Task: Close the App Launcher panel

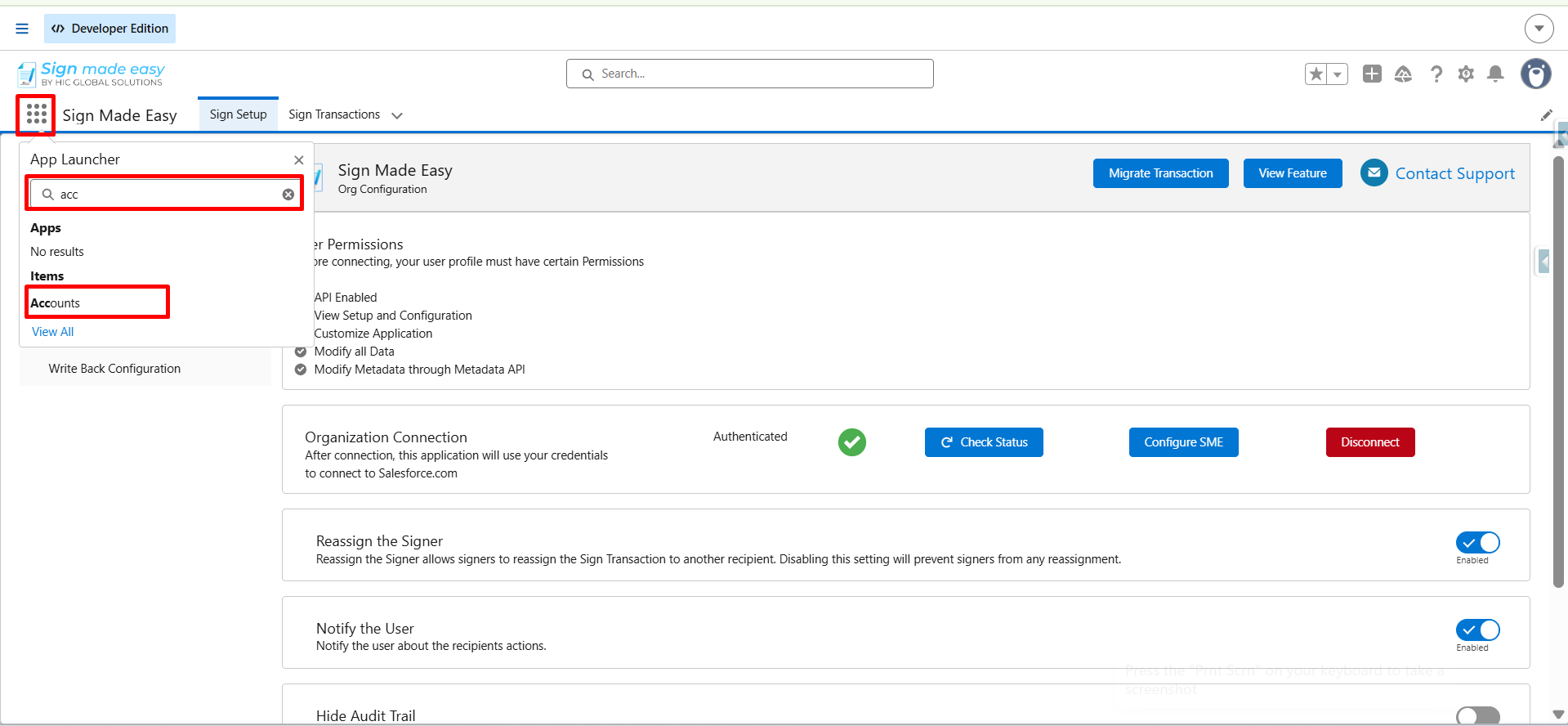Action: (298, 160)
